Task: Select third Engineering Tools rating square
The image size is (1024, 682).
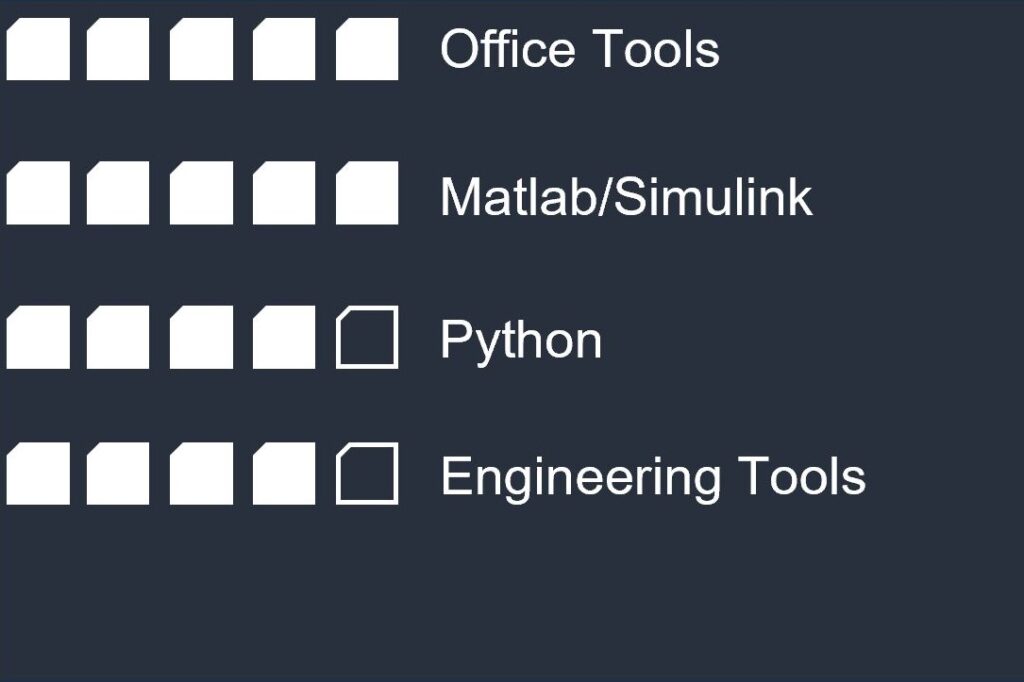Action: coord(201,474)
